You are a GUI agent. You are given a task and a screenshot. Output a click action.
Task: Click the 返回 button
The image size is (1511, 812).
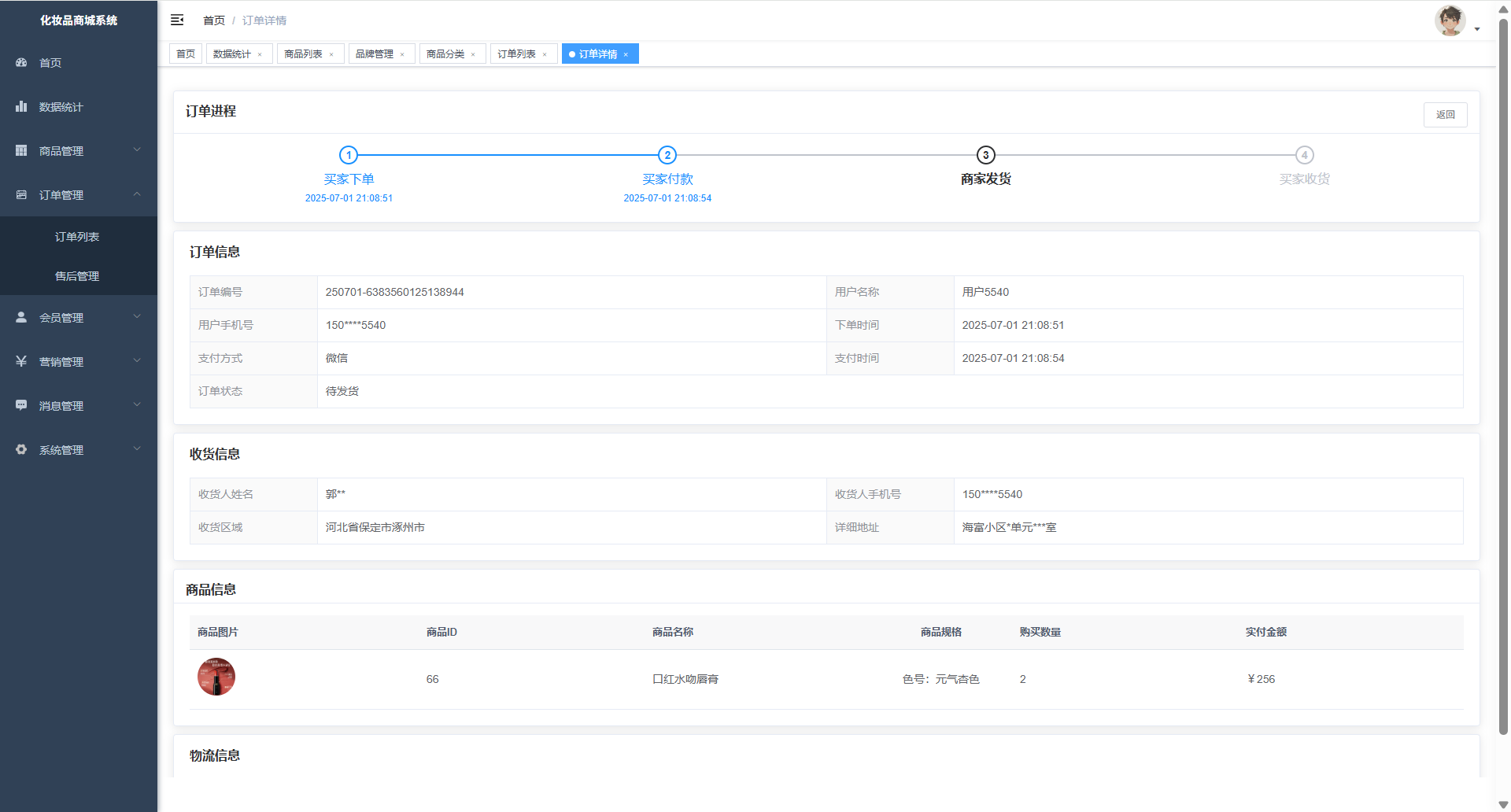pyautogui.click(x=1445, y=115)
